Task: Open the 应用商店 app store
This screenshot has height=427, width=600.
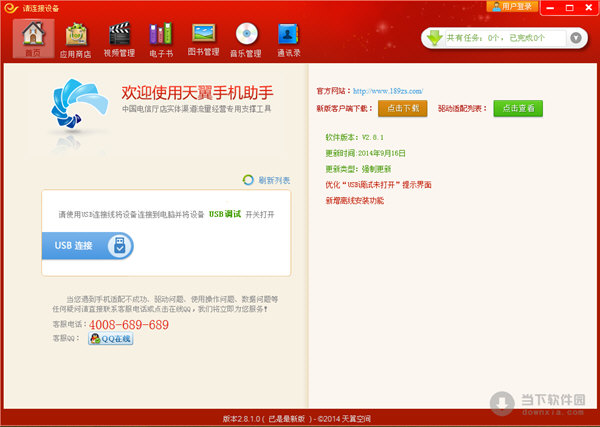Action: tap(75, 38)
